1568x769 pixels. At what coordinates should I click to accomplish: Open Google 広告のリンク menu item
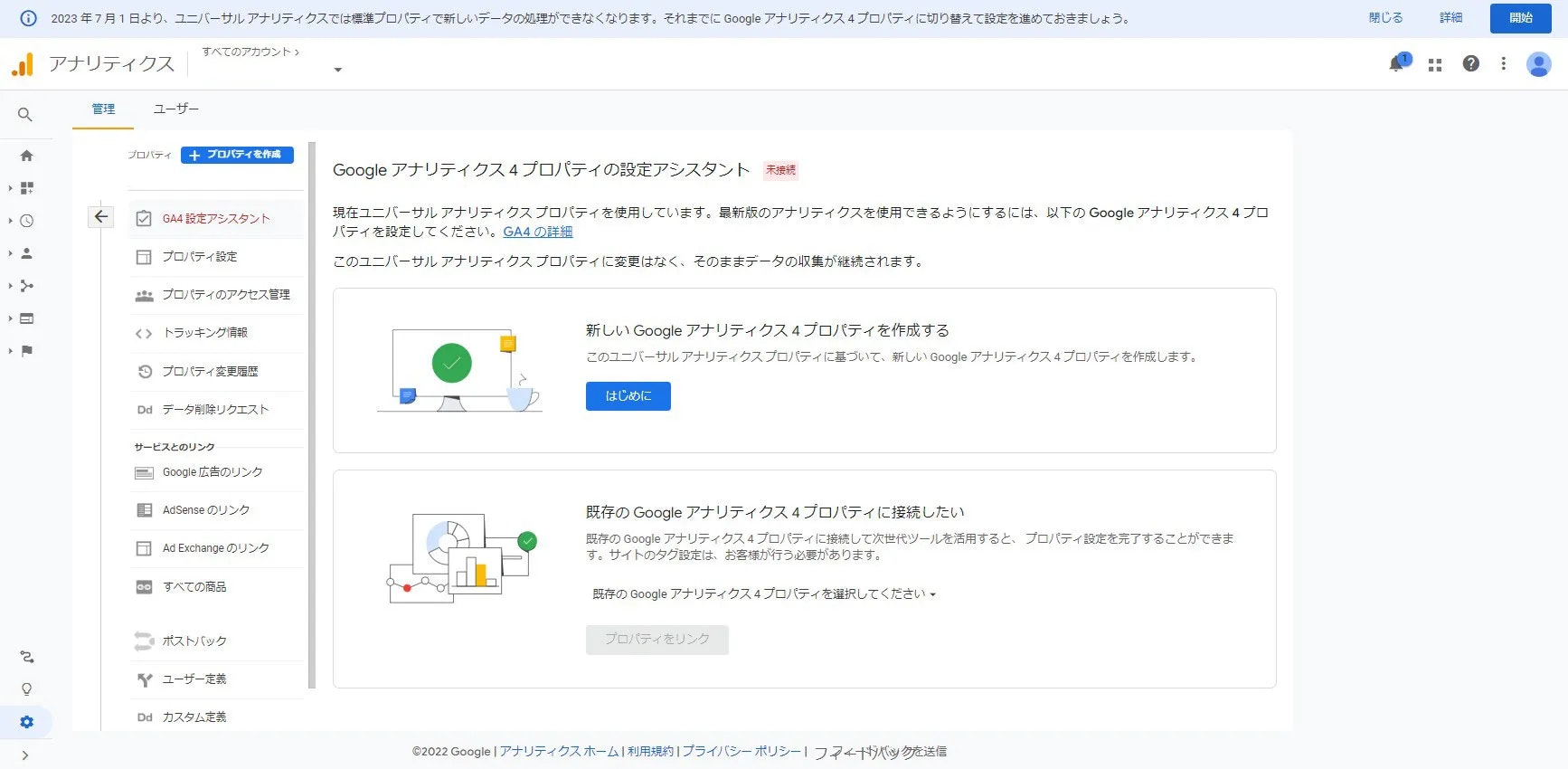click(x=216, y=472)
